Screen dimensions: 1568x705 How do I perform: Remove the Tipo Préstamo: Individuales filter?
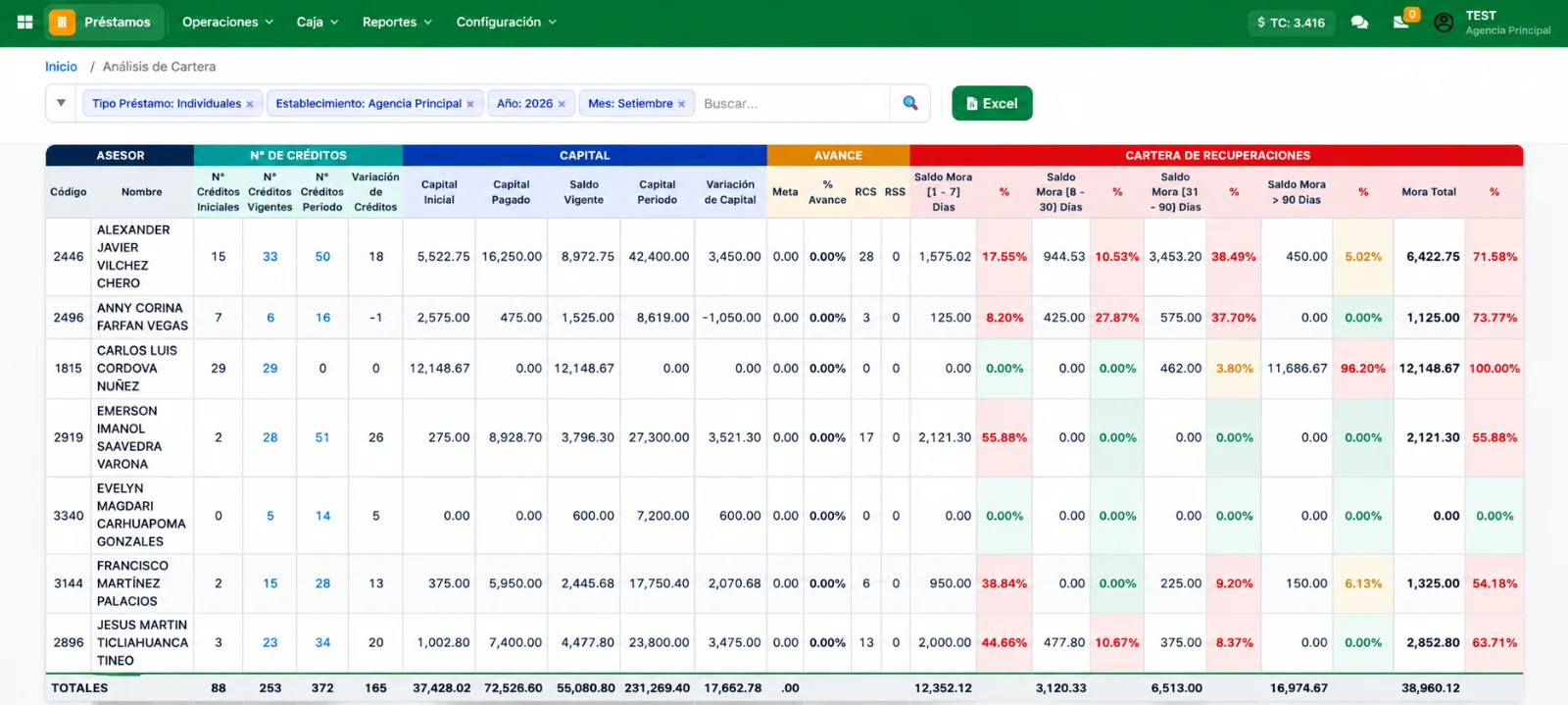(250, 104)
